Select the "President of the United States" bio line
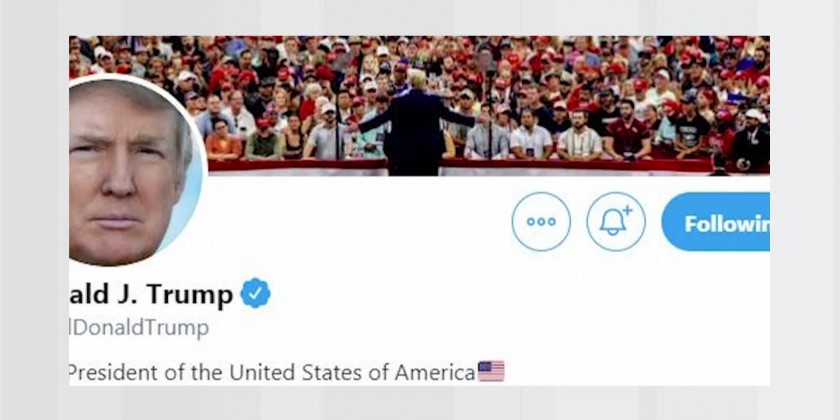Viewport: 840px width, 420px height. (287, 372)
